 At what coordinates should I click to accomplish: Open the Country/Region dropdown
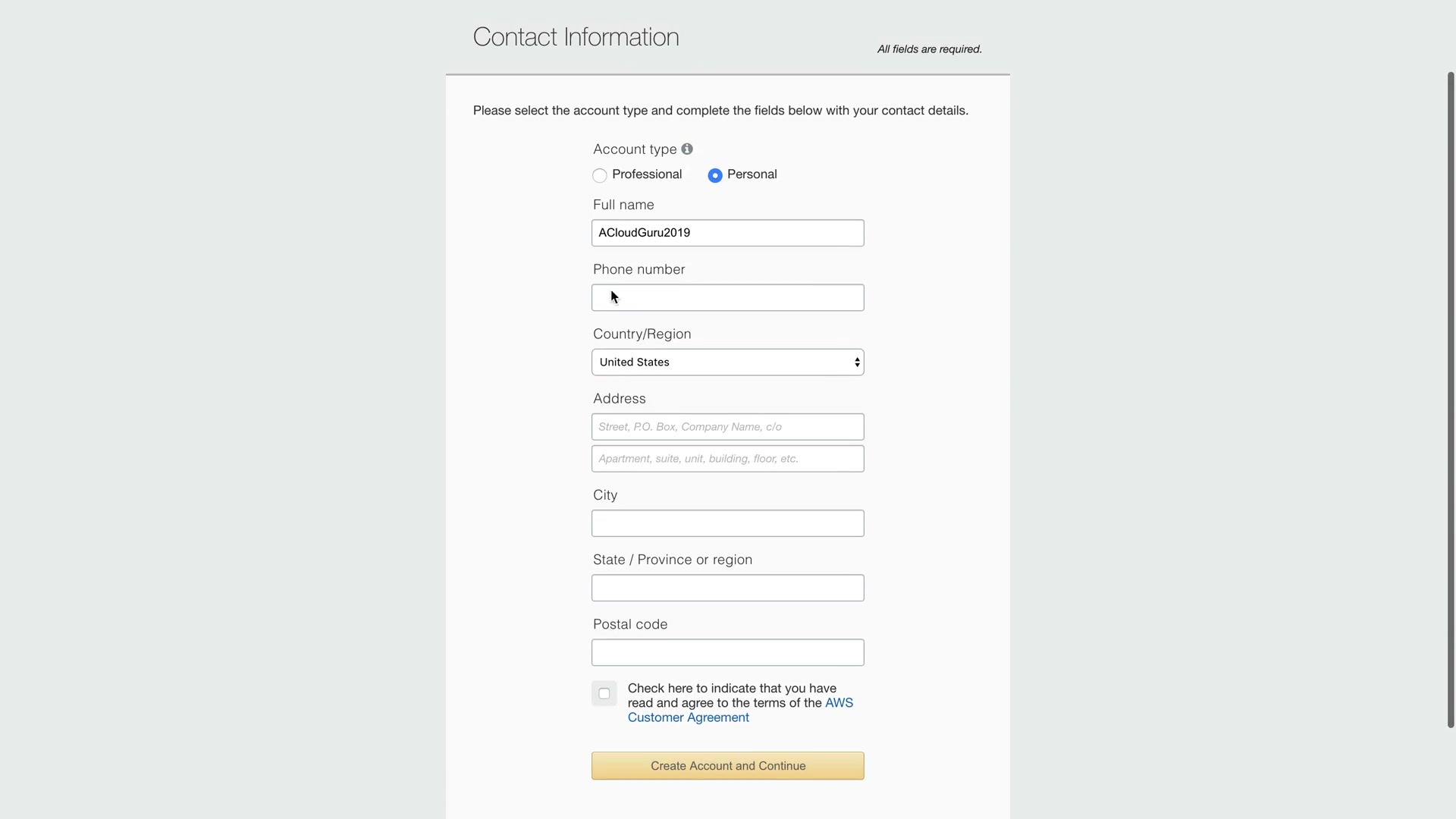coord(727,362)
